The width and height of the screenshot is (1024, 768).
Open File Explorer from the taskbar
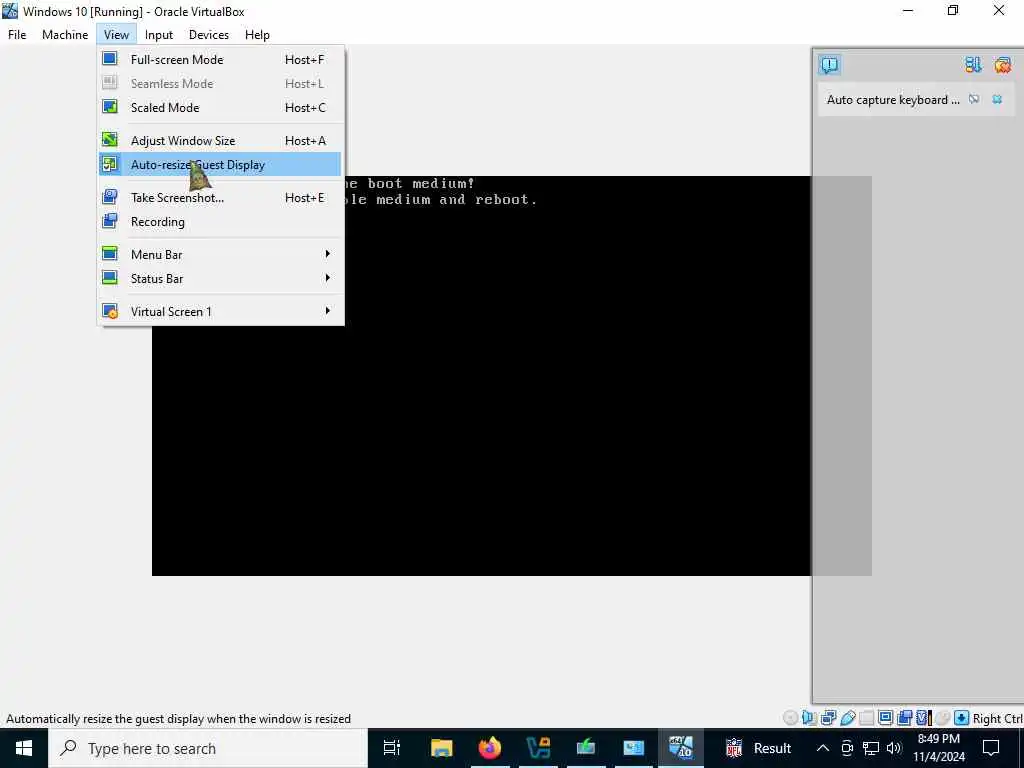click(x=442, y=748)
